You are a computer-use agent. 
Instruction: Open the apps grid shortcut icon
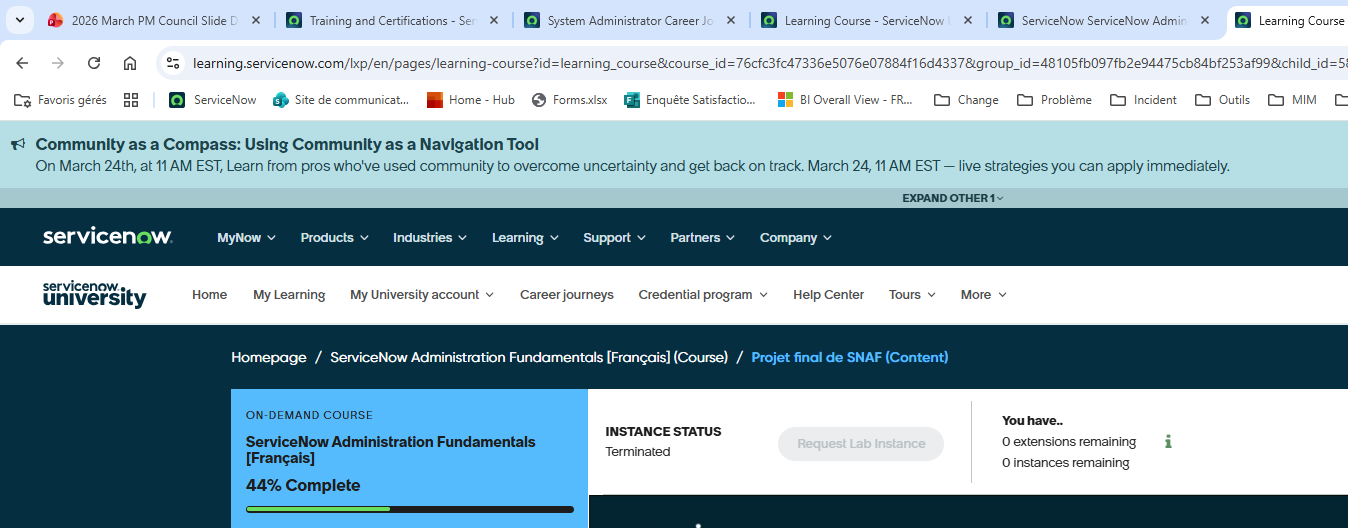(130, 100)
